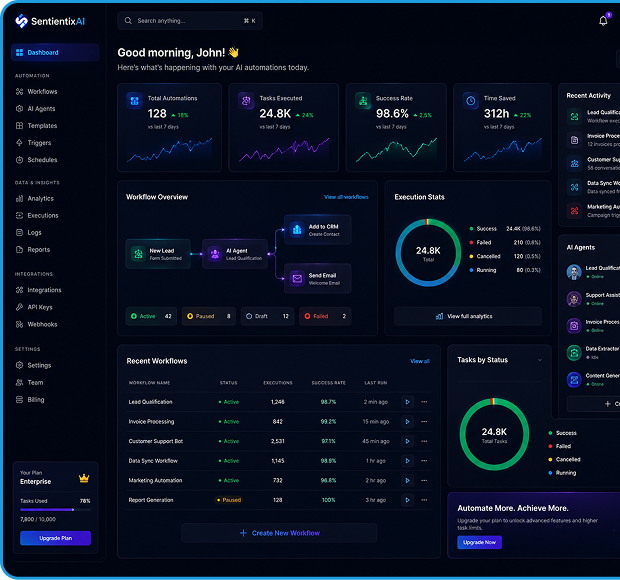The image size is (620, 580).
Task: Run the Report Generation play button
Action: [x=407, y=500]
